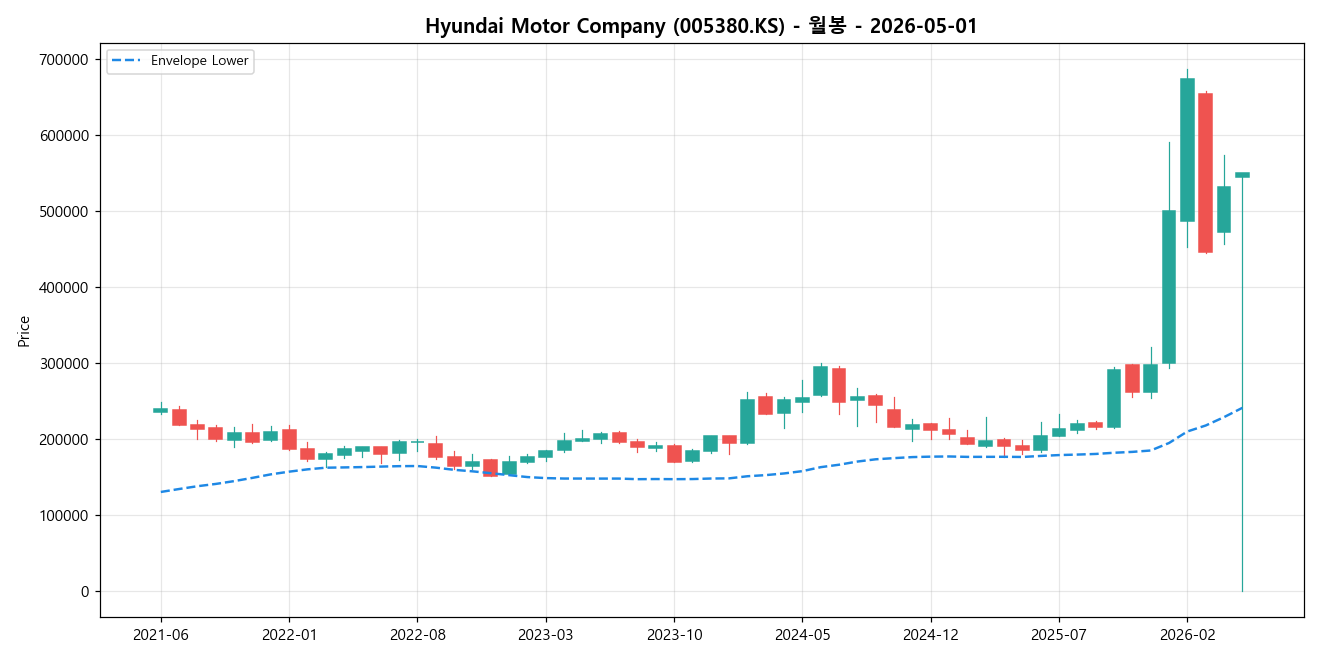1320x660 pixels.
Task: Click the 2023-10 x-axis date label
Action: click(674, 634)
